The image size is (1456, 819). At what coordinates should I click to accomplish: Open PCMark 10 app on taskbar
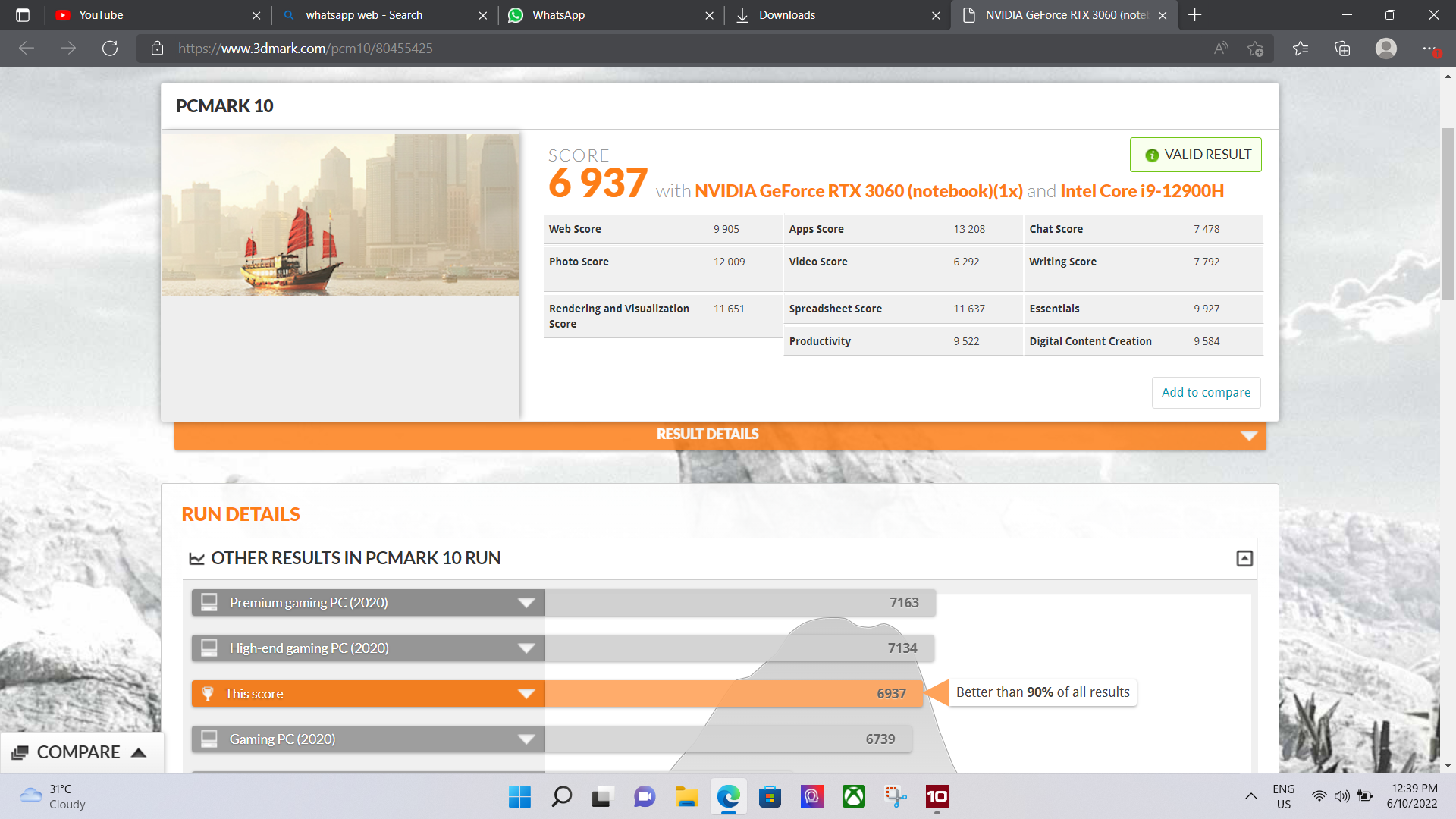[937, 796]
